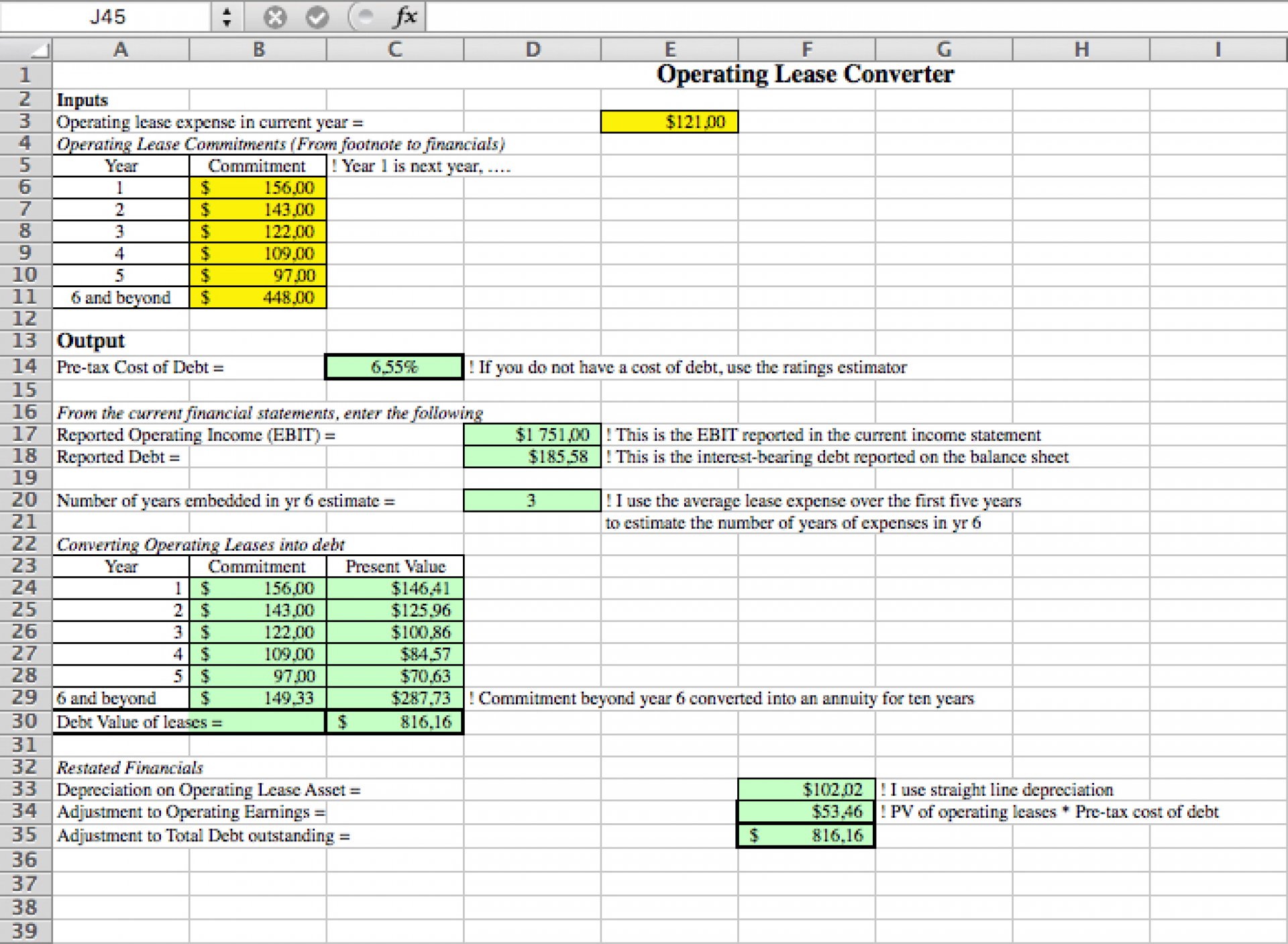The width and height of the screenshot is (1288, 944).
Task: Click the Debt Value of leases label
Action: [x=139, y=722]
